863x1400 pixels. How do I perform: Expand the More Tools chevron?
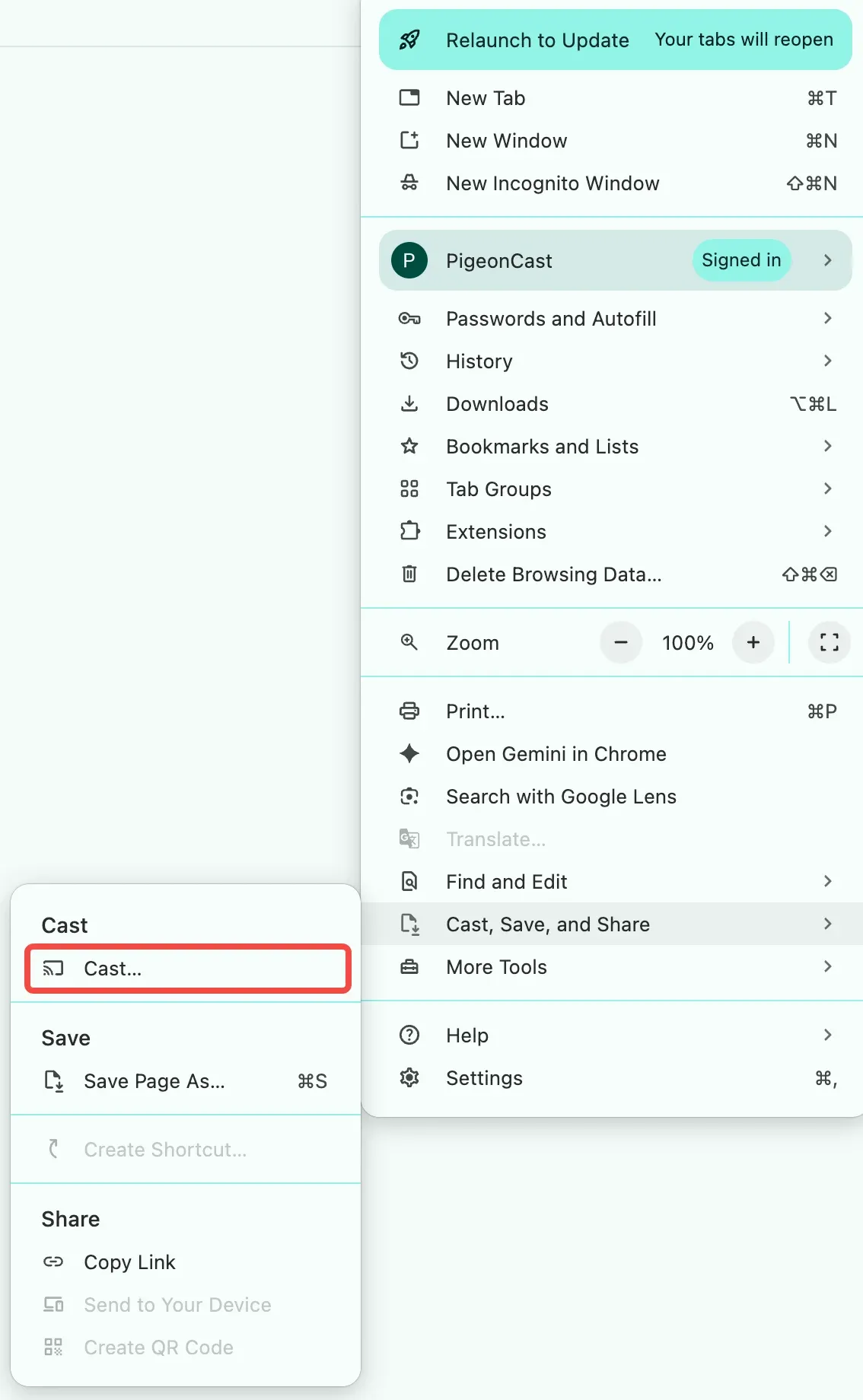point(828,966)
